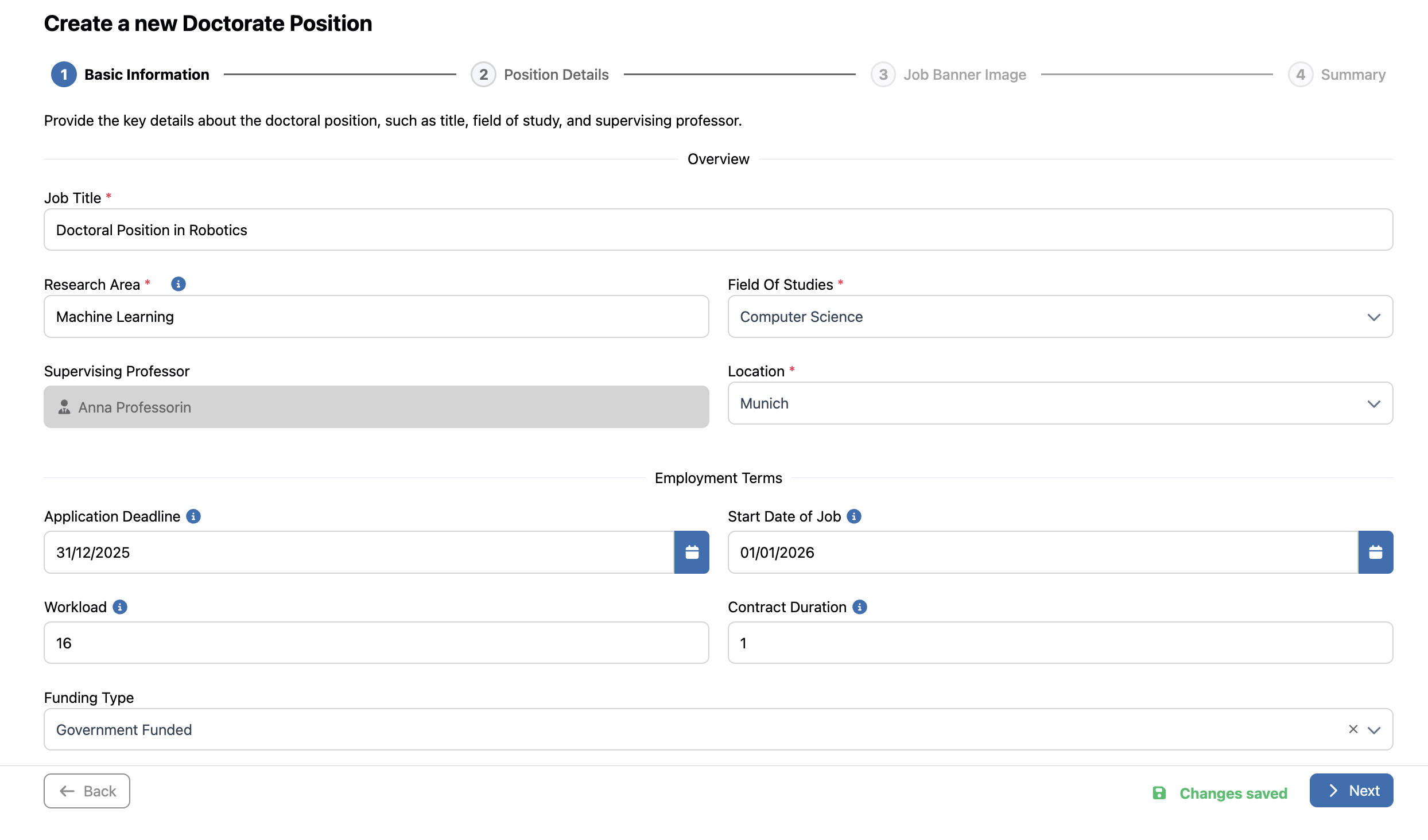Click the Contract Duration info icon
Screen dimensions: 1428x840
[x=860, y=607]
